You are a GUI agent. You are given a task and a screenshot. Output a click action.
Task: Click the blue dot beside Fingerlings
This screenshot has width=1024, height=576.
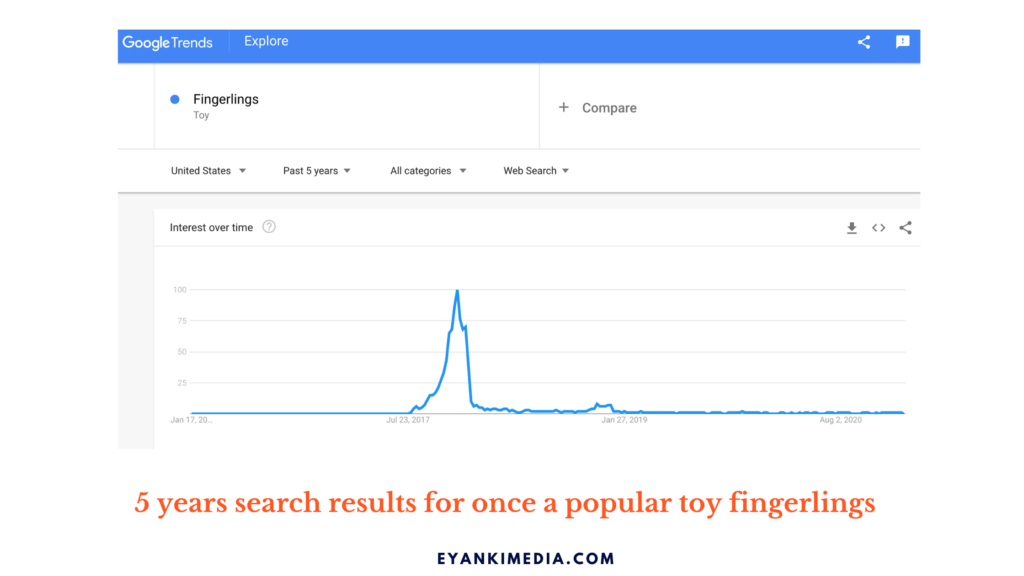tap(174, 99)
